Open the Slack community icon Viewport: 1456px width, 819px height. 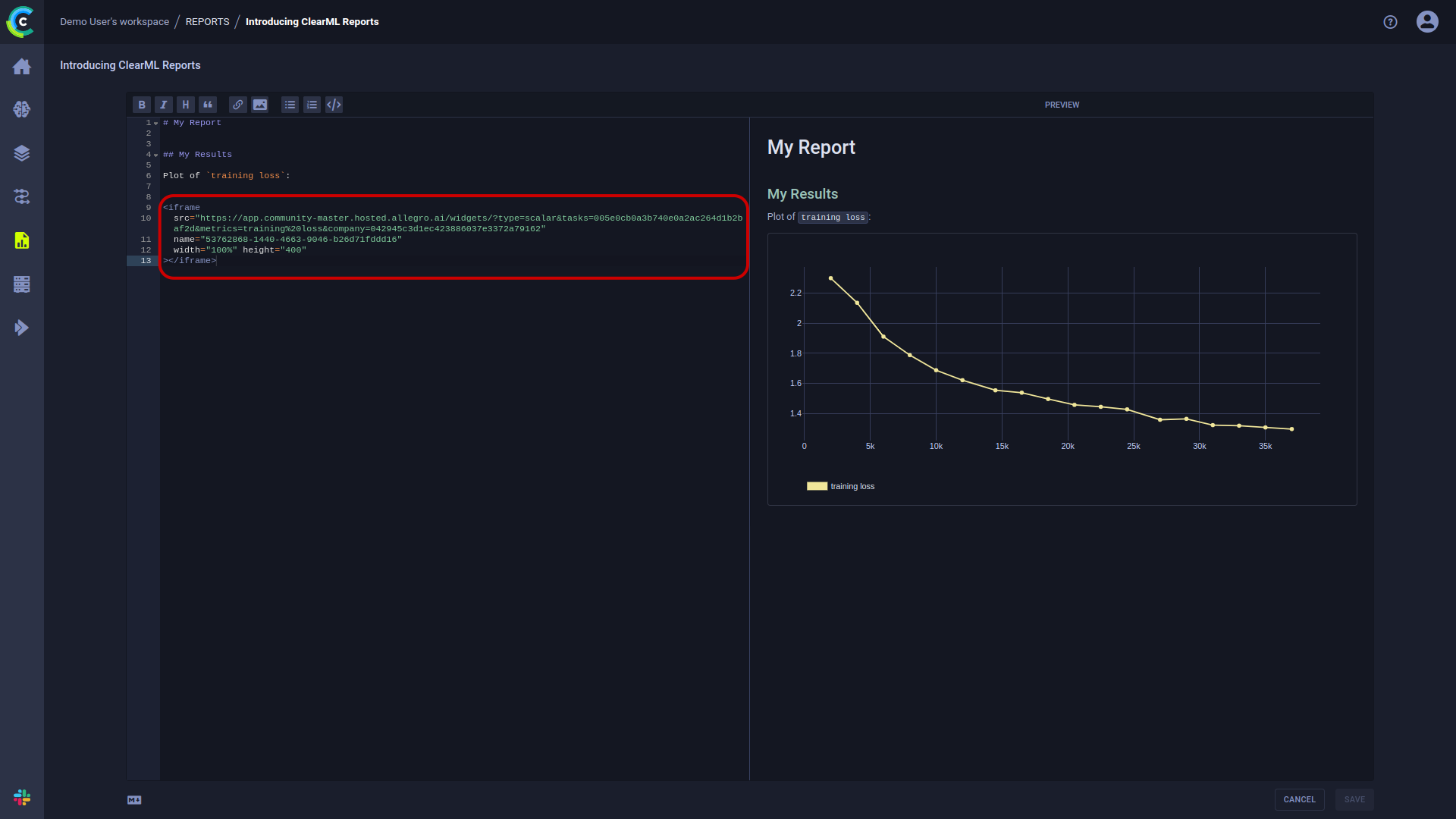[22, 798]
